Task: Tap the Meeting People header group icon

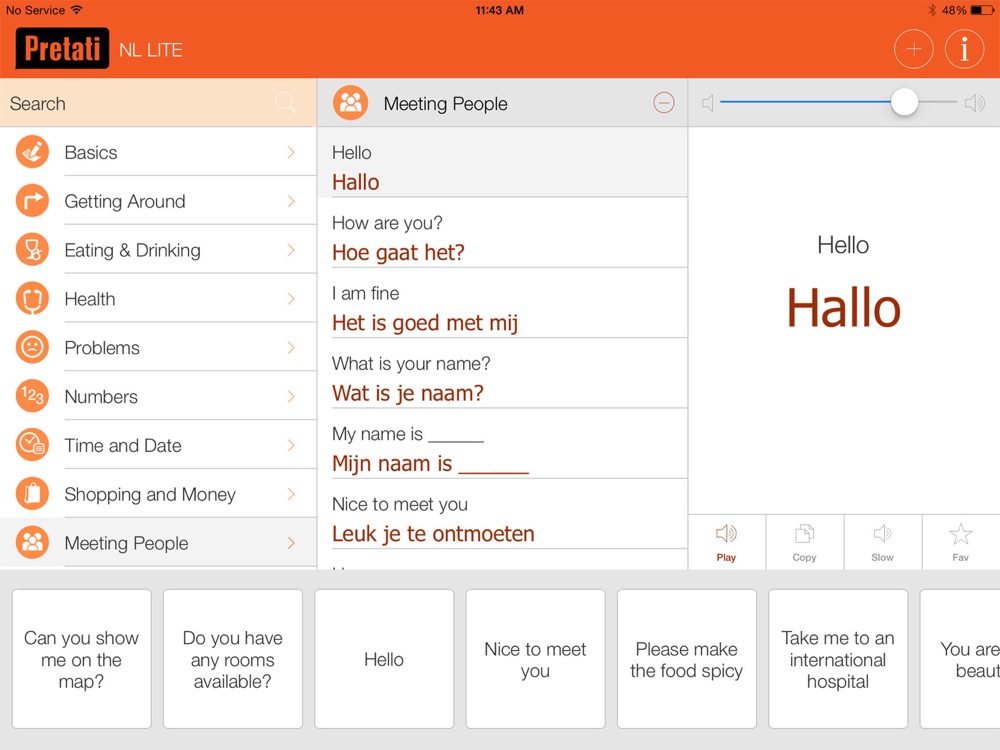Action: coord(350,103)
